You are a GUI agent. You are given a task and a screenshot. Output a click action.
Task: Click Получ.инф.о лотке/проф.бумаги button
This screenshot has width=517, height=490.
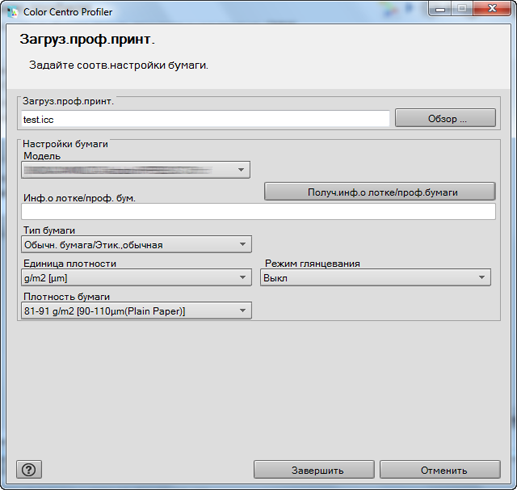point(380,192)
